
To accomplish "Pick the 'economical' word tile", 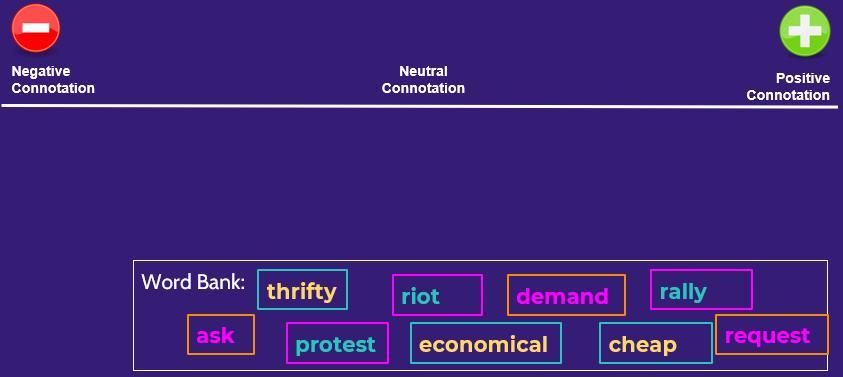I will click(x=486, y=343).
